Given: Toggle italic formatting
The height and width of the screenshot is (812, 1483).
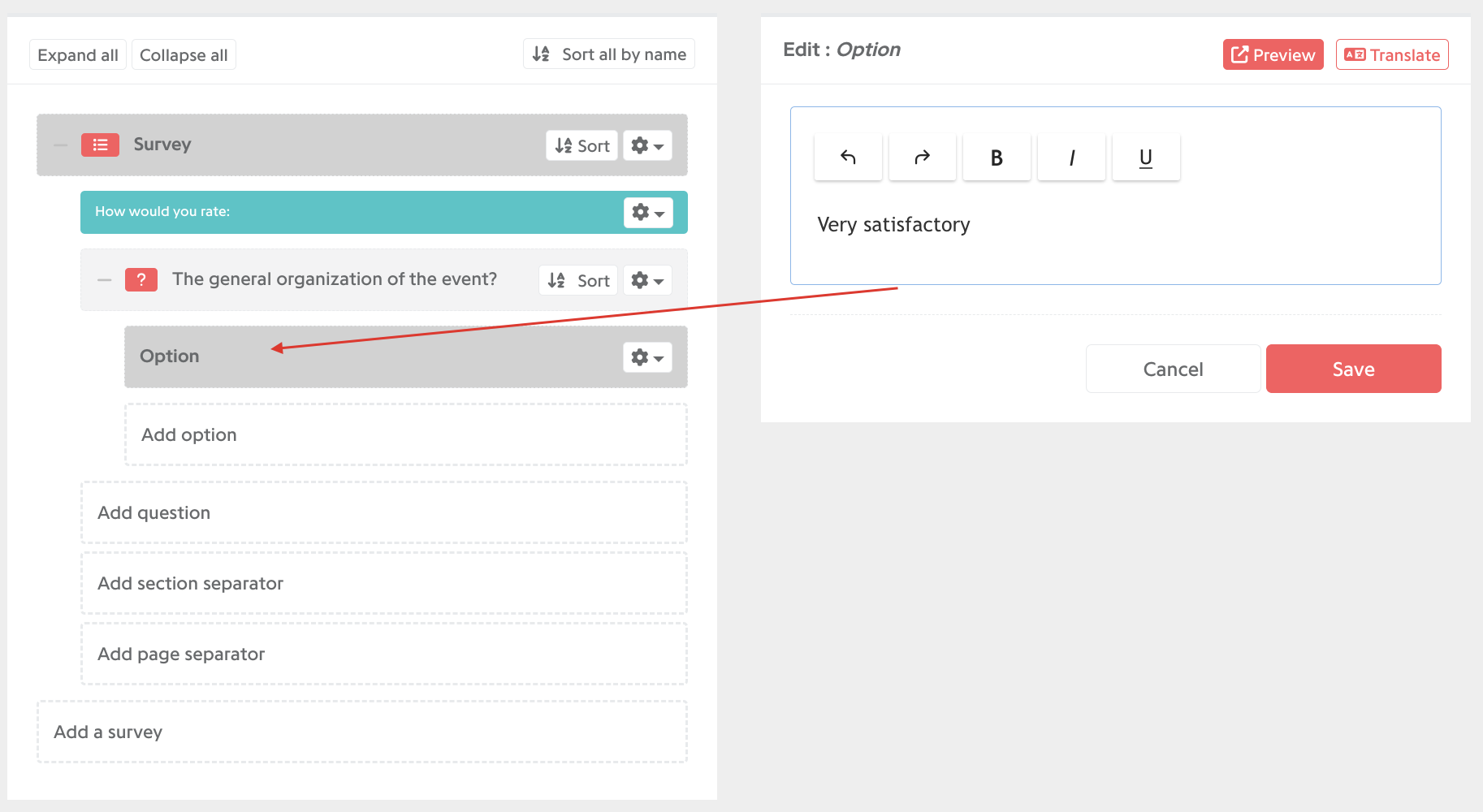Looking at the screenshot, I should 1071,157.
